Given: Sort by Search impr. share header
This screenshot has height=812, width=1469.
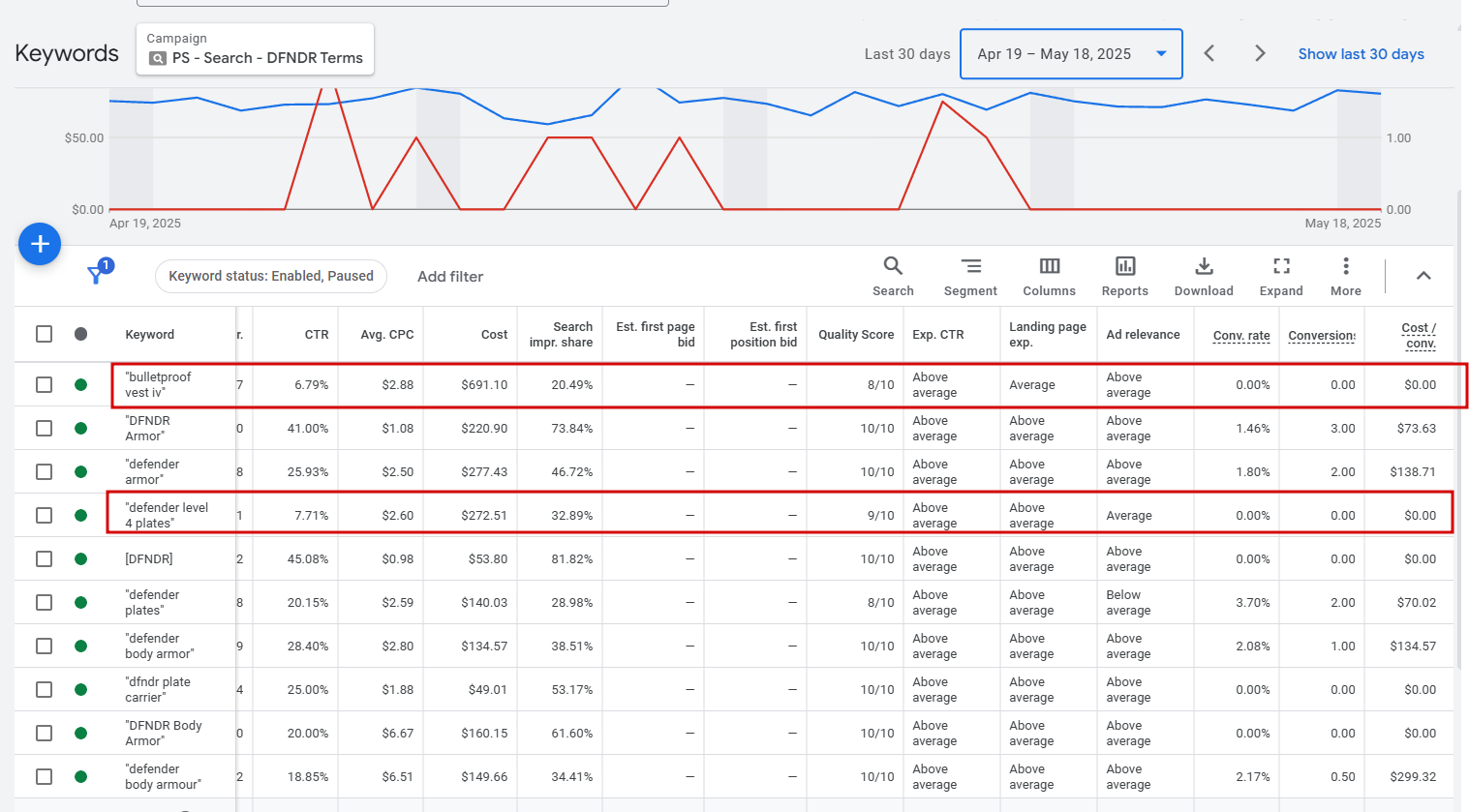Looking at the screenshot, I should click(561, 335).
